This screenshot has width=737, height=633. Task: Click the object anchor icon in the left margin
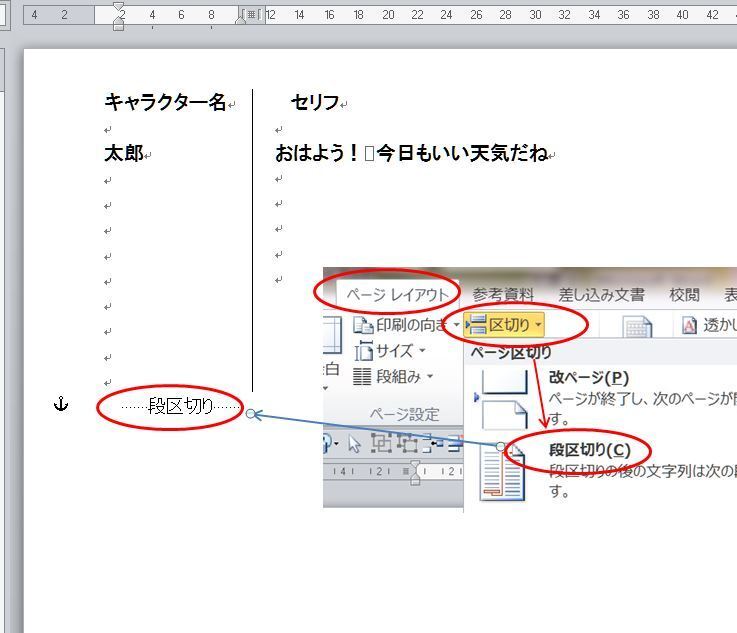[x=61, y=404]
